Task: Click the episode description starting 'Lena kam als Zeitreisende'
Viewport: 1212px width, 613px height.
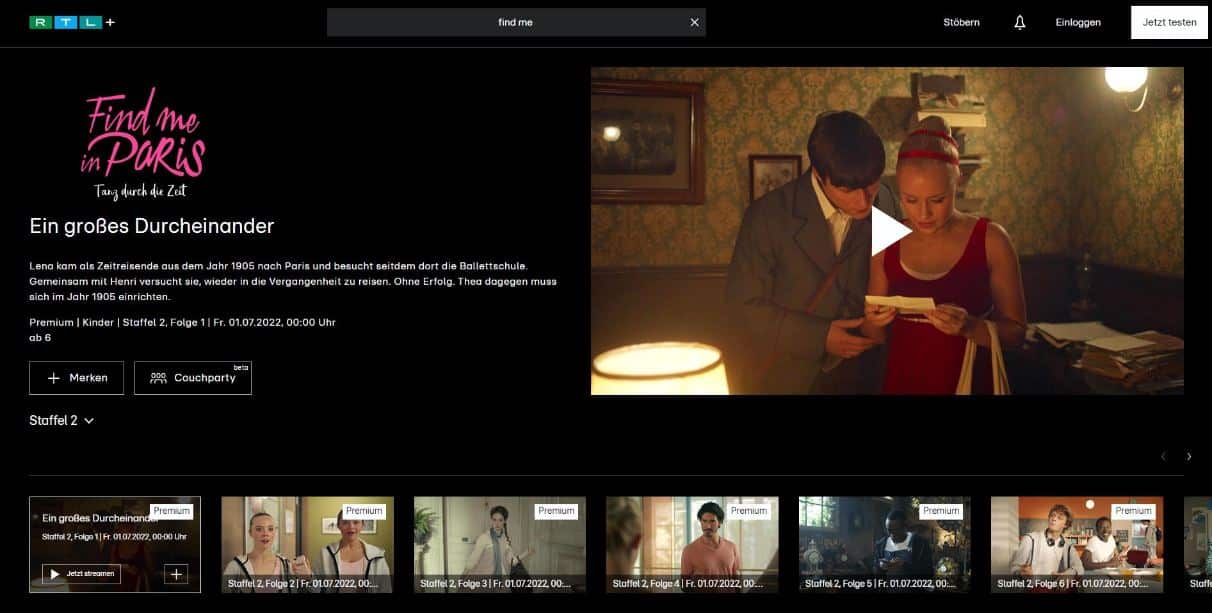Action: click(x=293, y=281)
